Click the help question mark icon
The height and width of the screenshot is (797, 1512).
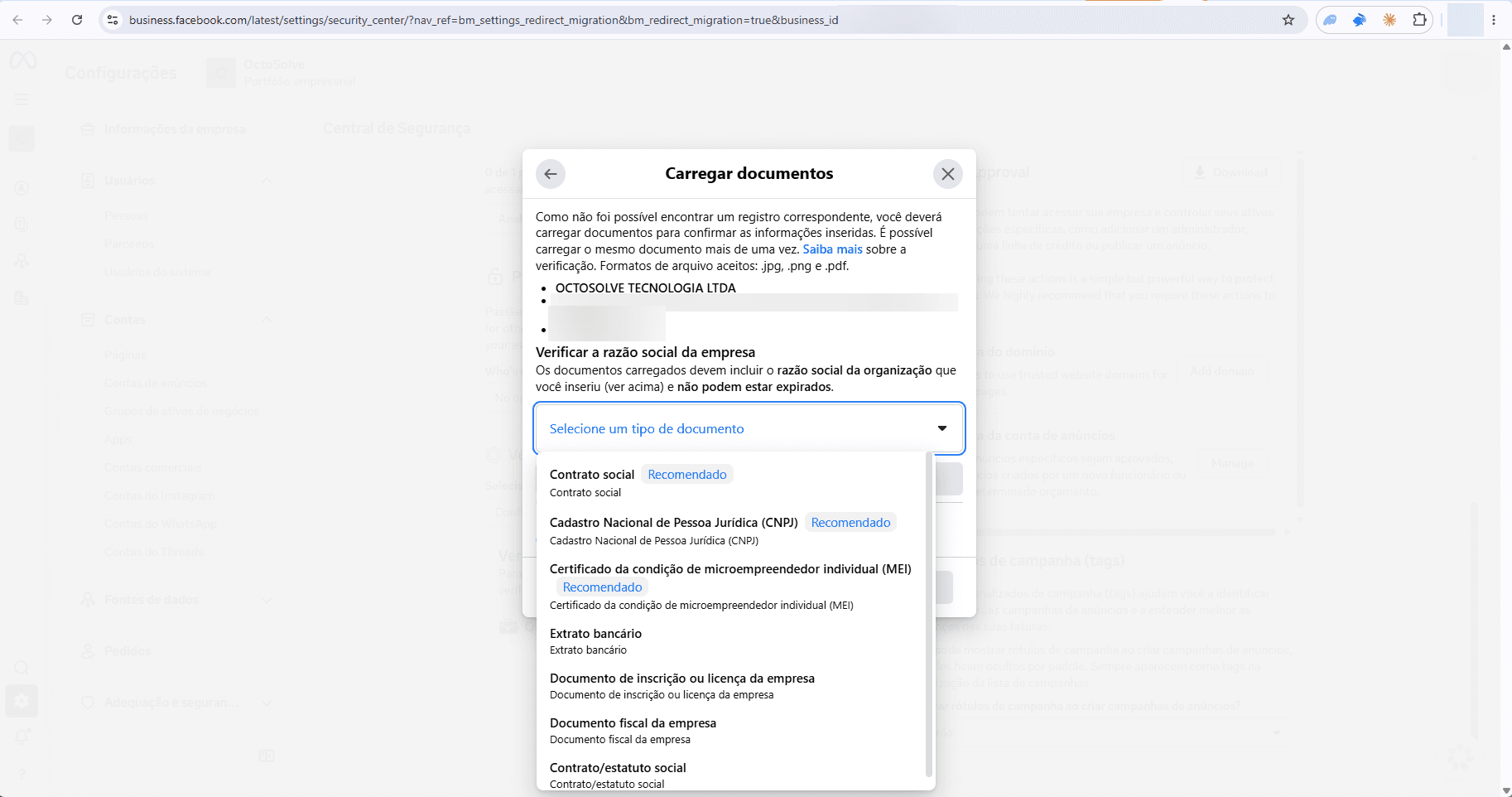point(22,774)
